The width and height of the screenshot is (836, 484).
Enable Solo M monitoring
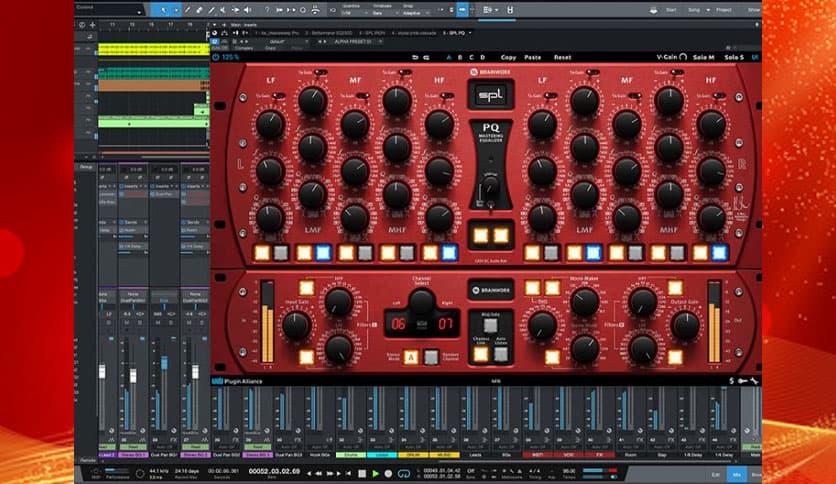703,57
